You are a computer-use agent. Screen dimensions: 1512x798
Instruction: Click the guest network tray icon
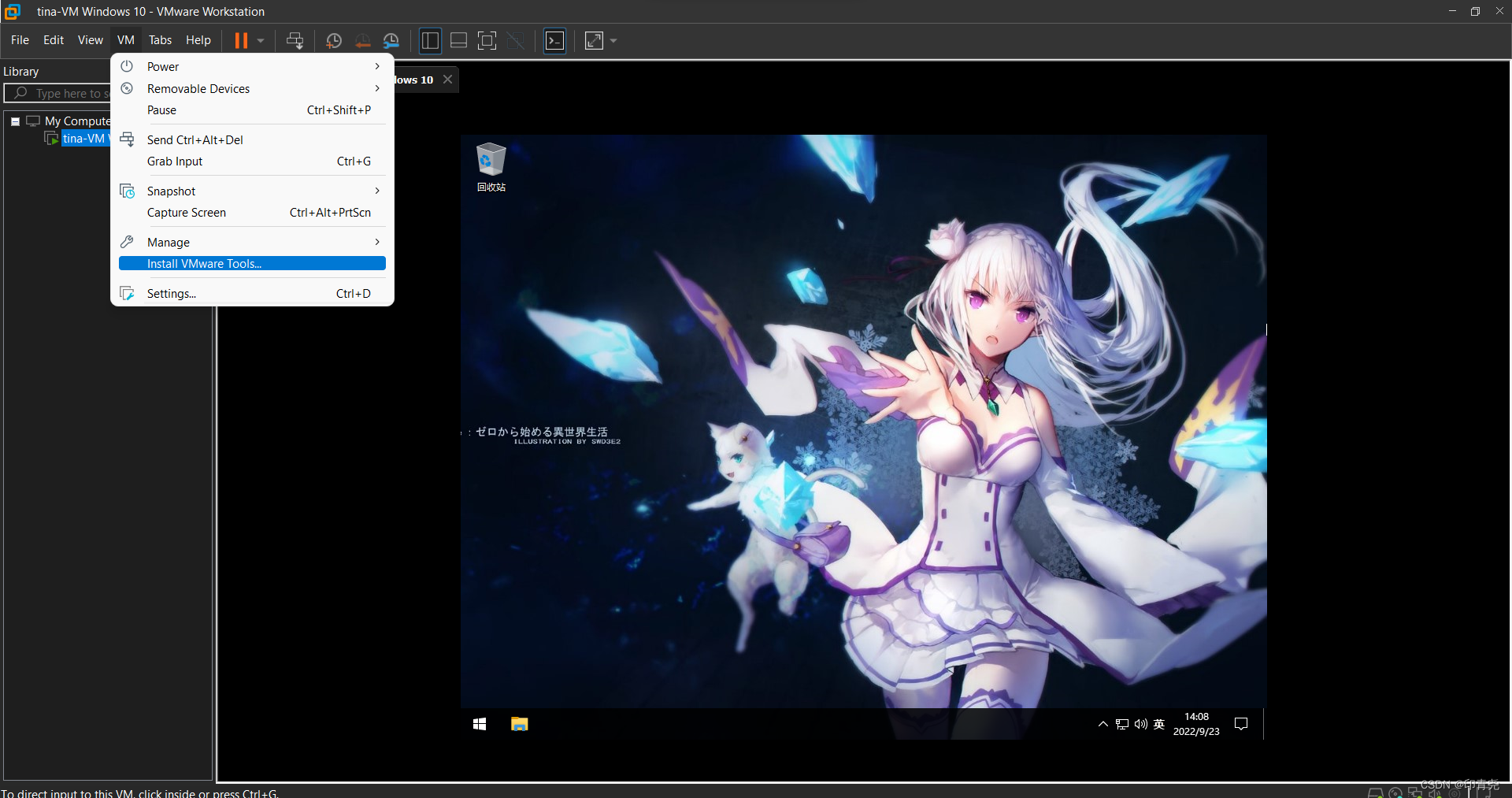tap(1122, 724)
